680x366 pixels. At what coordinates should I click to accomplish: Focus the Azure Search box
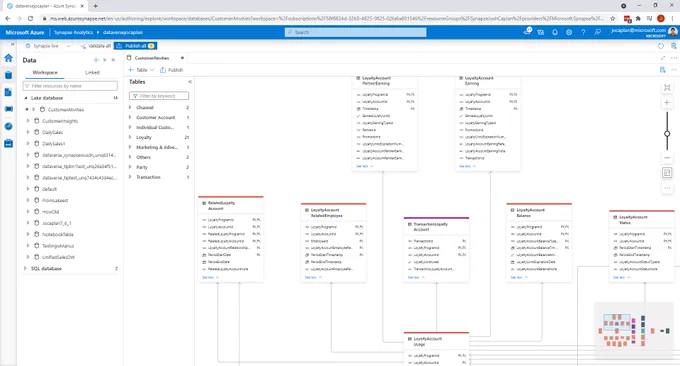(355, 32)
